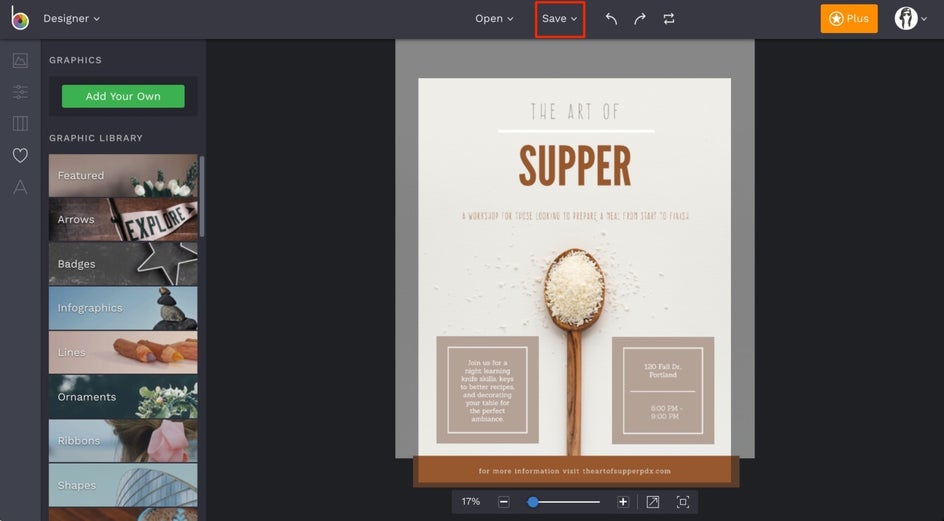Open the Shapes graphics category
This screenshot has height=521, width=944.
[x=123, y=485]
